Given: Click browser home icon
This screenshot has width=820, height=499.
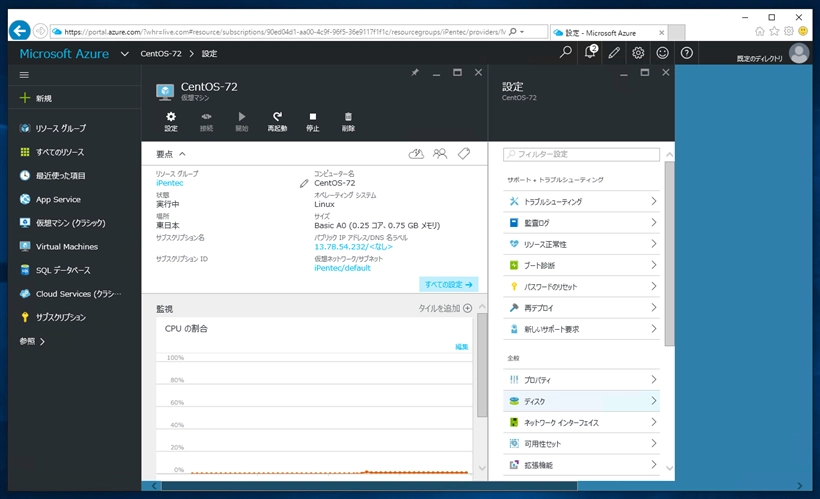Looking at the screenshot, I should 759,31.
